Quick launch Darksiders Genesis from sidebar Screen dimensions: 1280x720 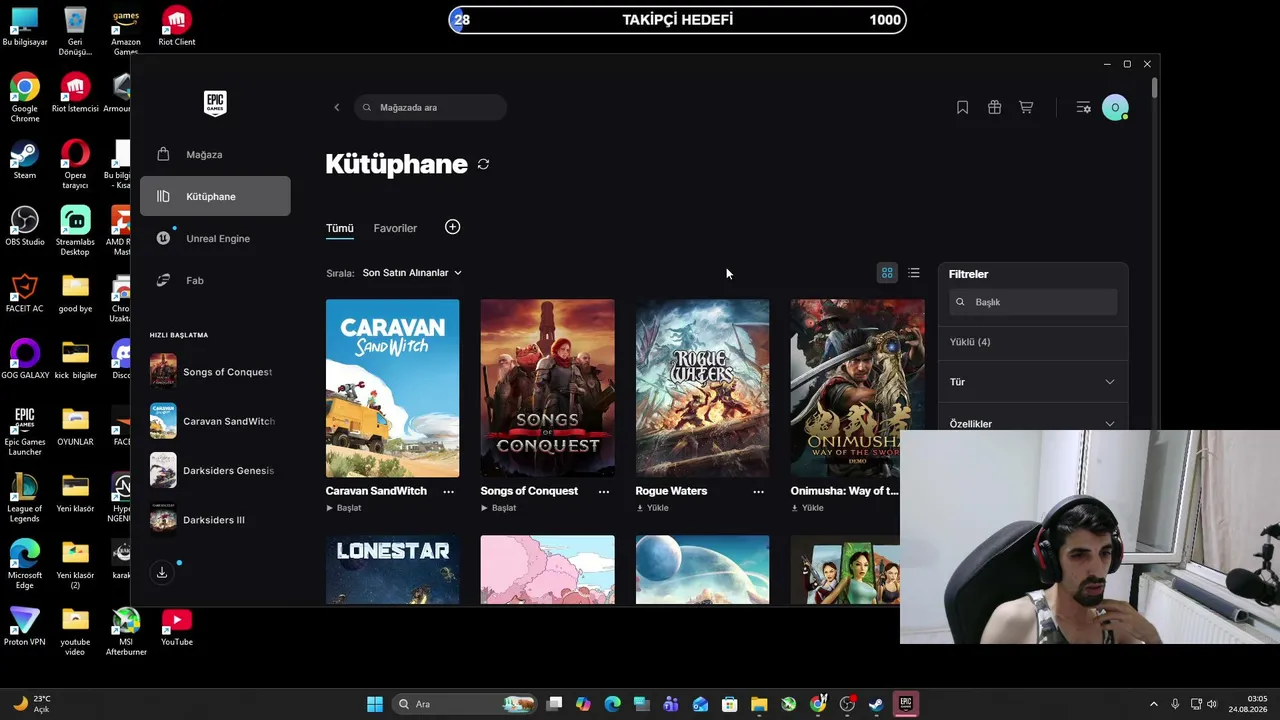click(x=215, y=471)
